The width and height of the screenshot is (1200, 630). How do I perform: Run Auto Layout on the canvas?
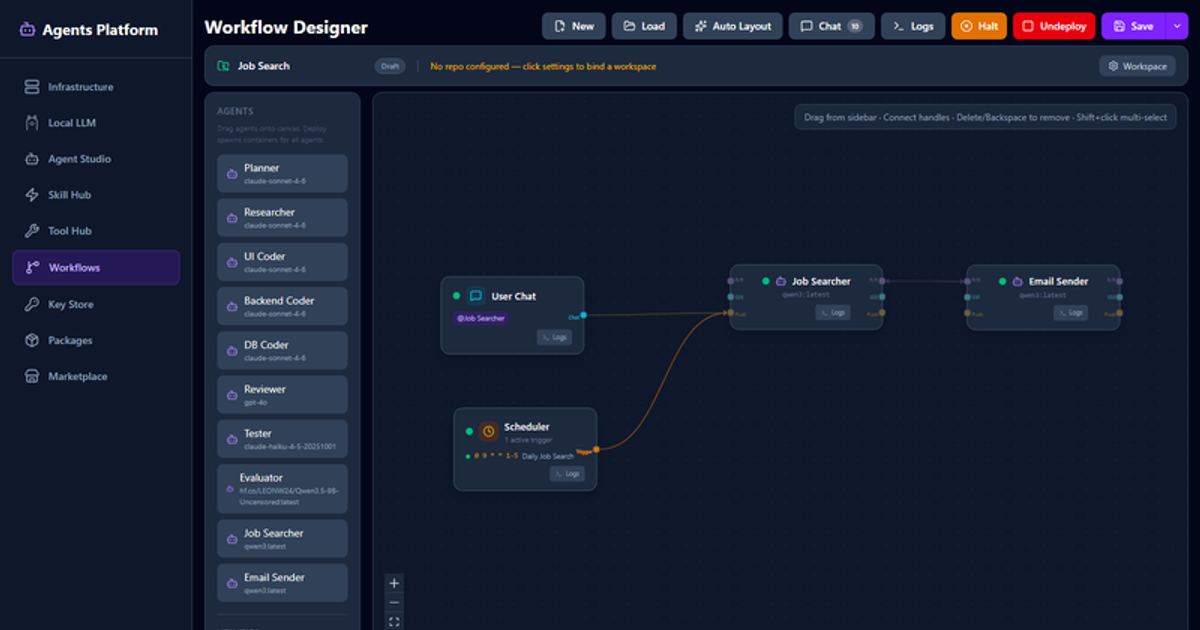732,26
